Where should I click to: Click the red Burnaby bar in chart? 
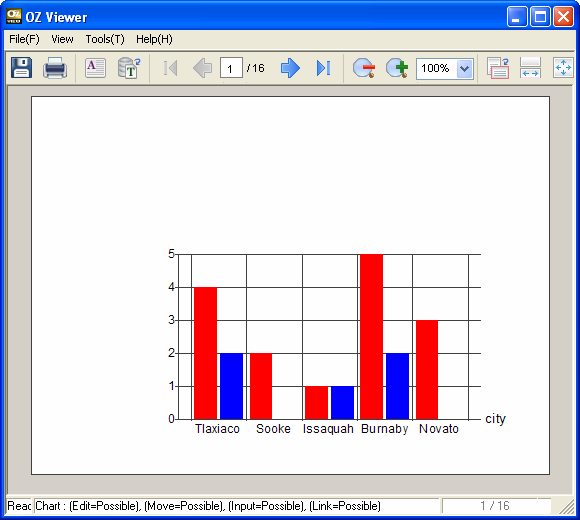tap(371, 337)
